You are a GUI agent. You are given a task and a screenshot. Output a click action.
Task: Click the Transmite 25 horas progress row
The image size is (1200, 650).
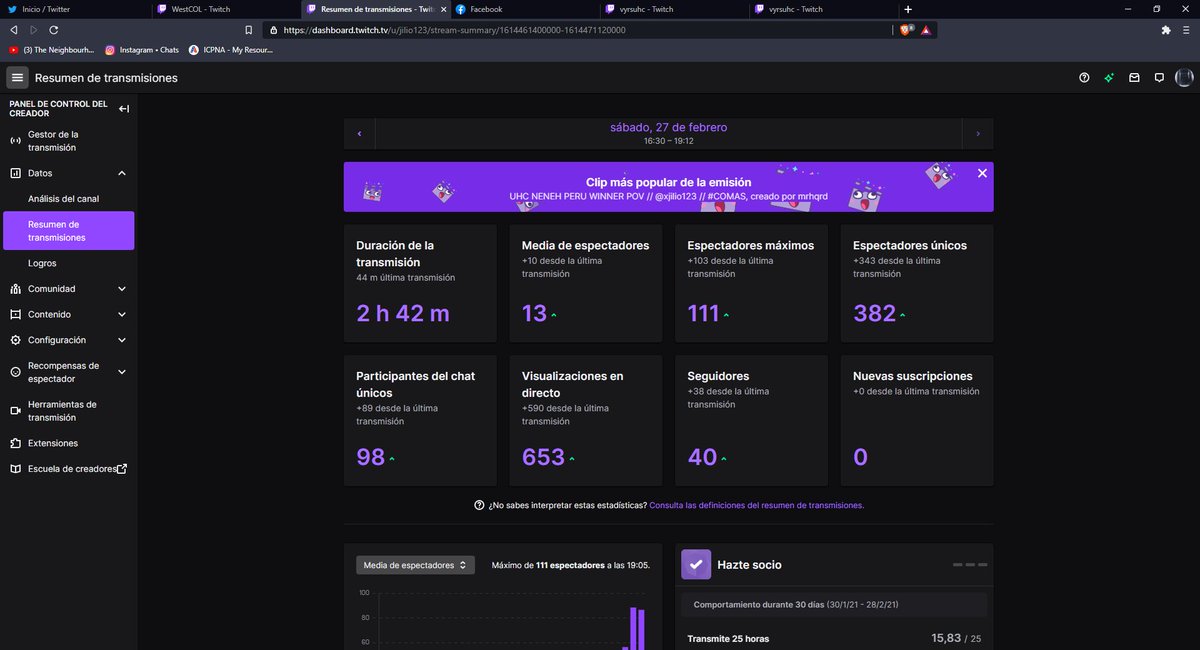point(834,638)
